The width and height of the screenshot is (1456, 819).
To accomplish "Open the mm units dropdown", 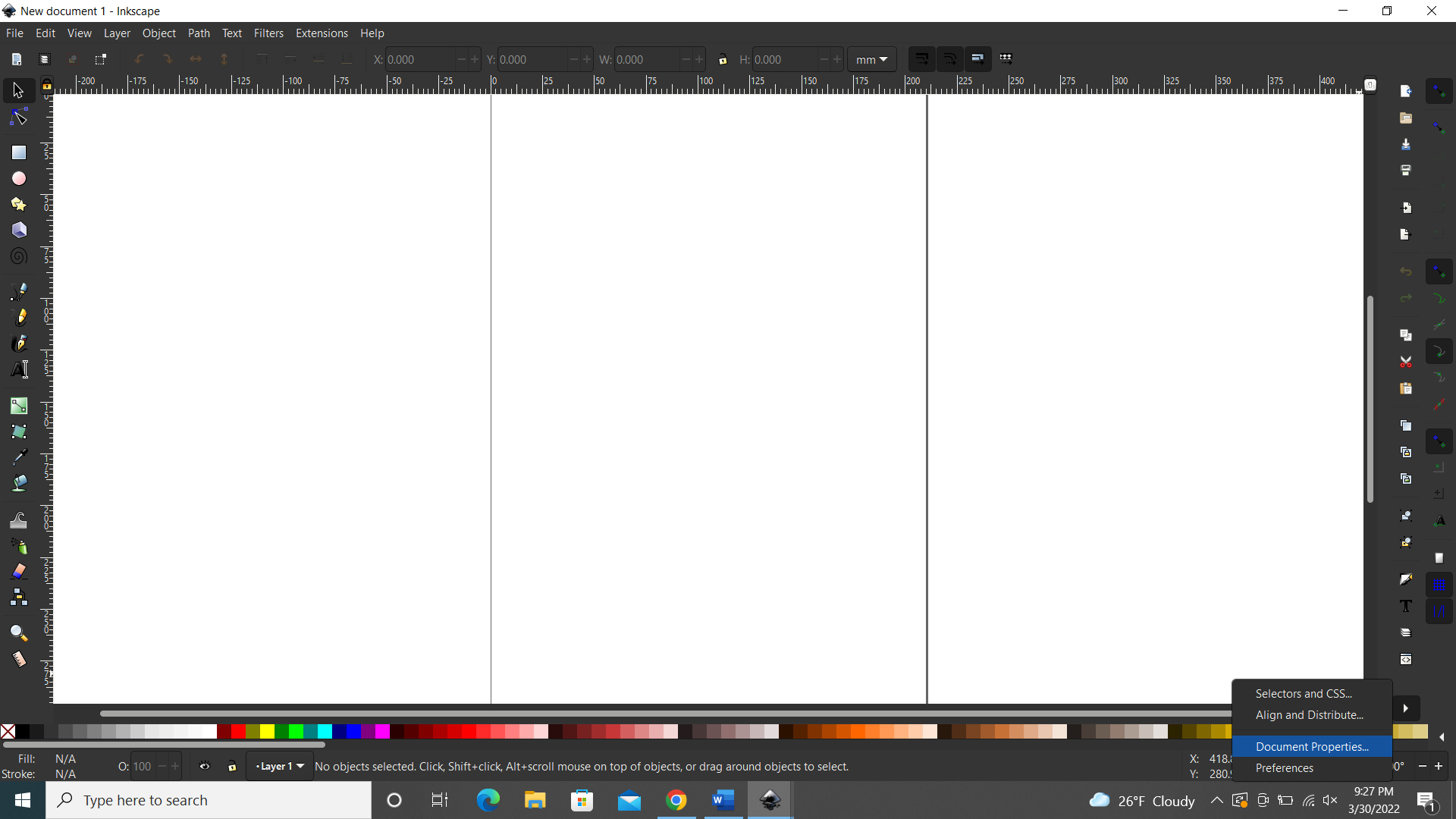I will 872,59.
